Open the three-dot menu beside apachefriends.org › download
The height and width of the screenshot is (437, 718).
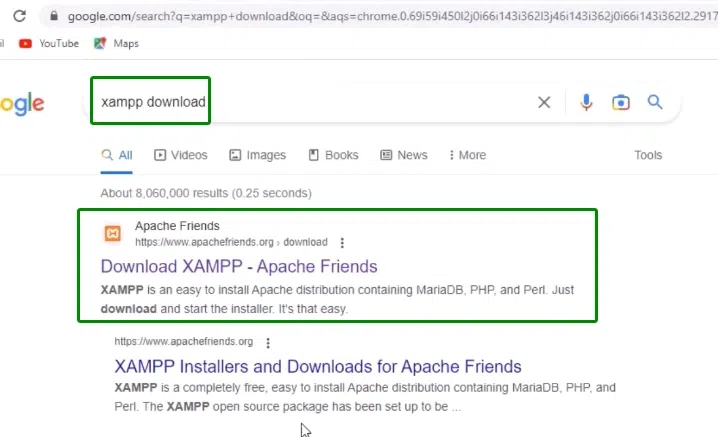tap(342, 243)
